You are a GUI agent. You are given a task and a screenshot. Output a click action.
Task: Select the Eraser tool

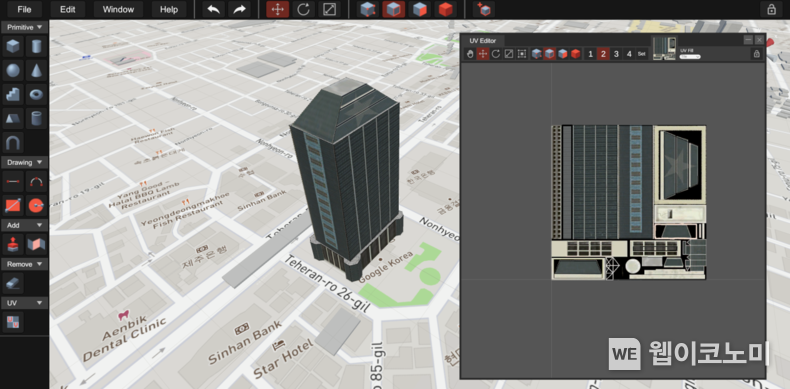click(13, 283)
